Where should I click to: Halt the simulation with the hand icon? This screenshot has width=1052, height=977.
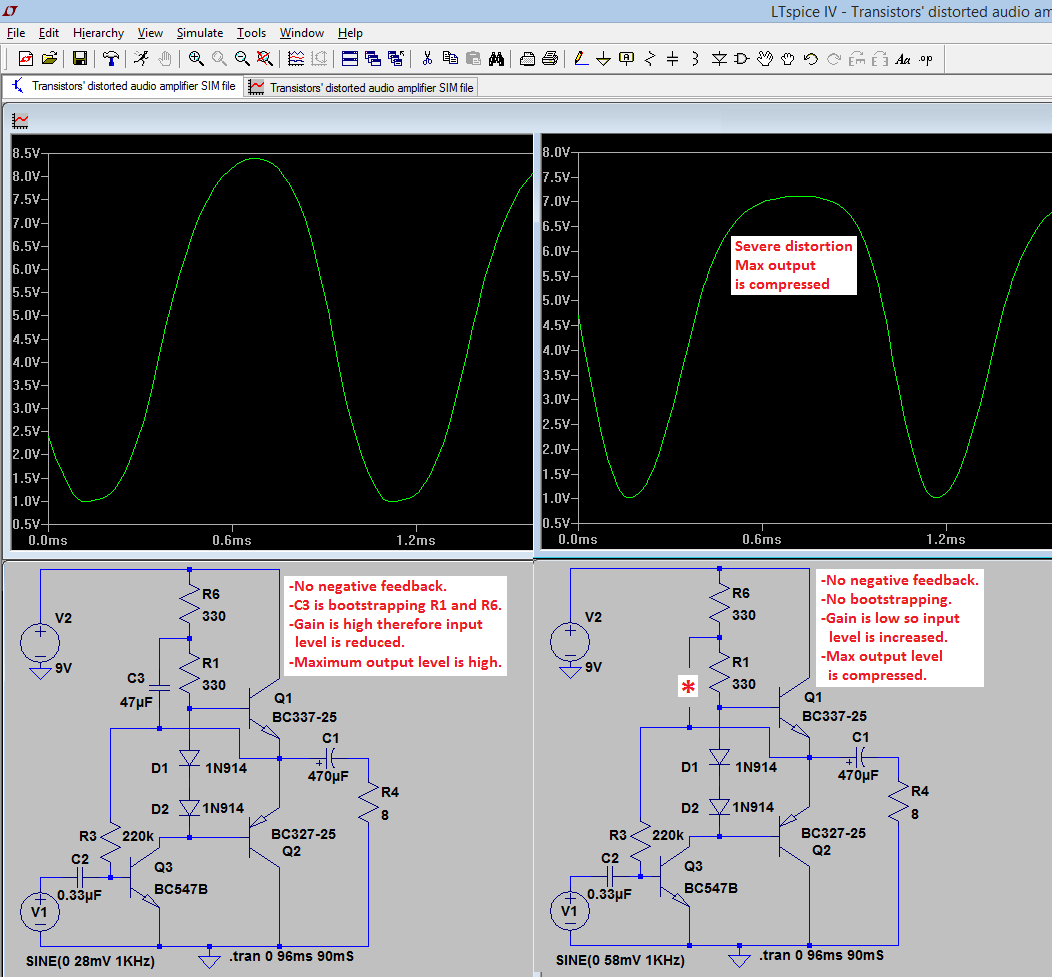[164, 59]
